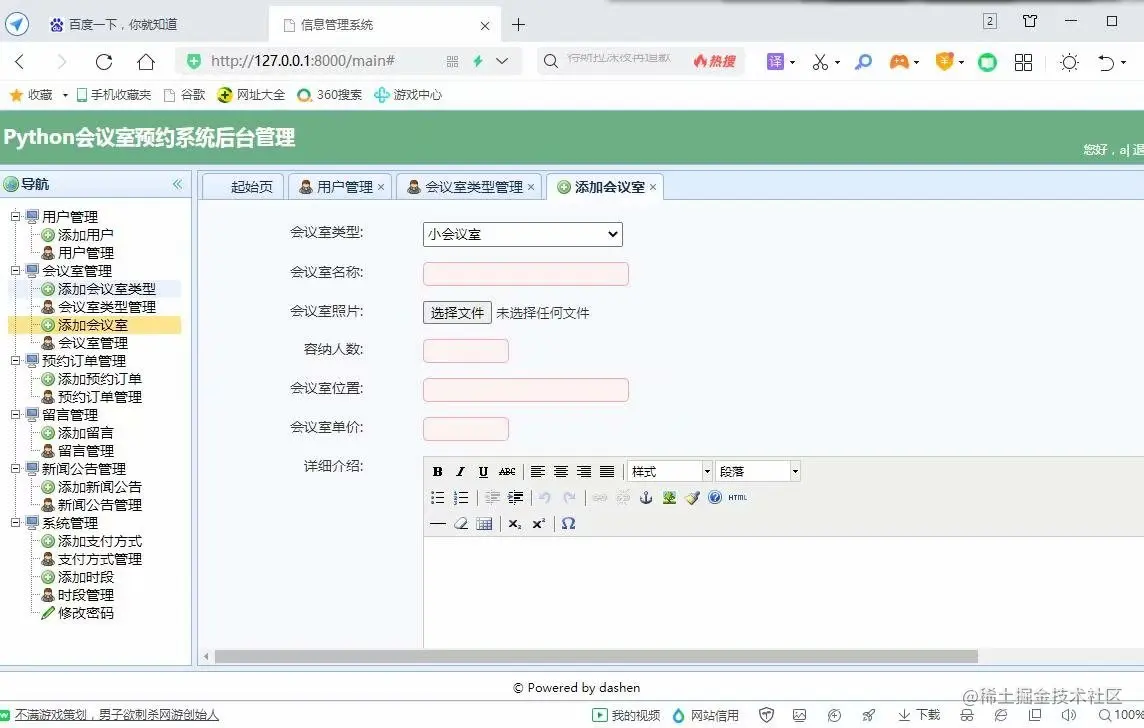The height and width of the screenshot is (728, 1144).
Task: Clean up messy code with brush icon
Action: click(692, 497)
